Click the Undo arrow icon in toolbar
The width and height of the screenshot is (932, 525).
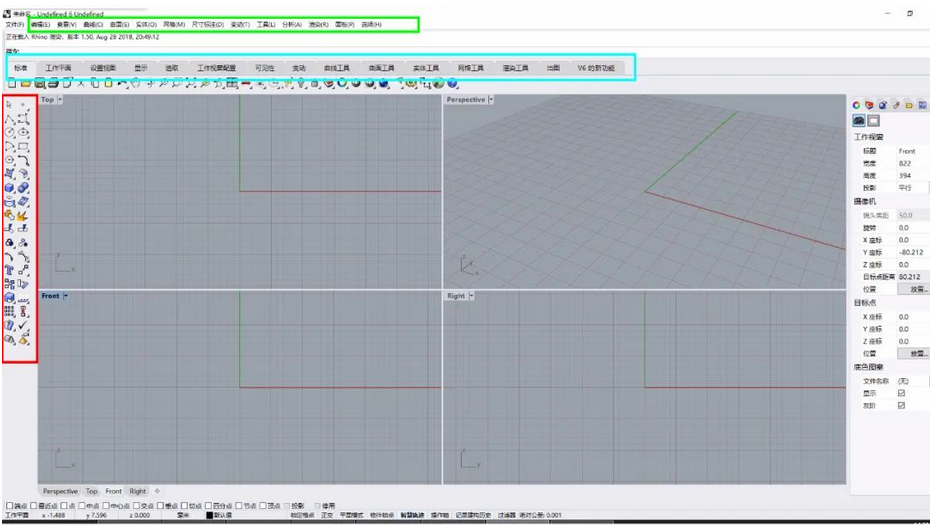pyautogui.click(x=123, y=84)
